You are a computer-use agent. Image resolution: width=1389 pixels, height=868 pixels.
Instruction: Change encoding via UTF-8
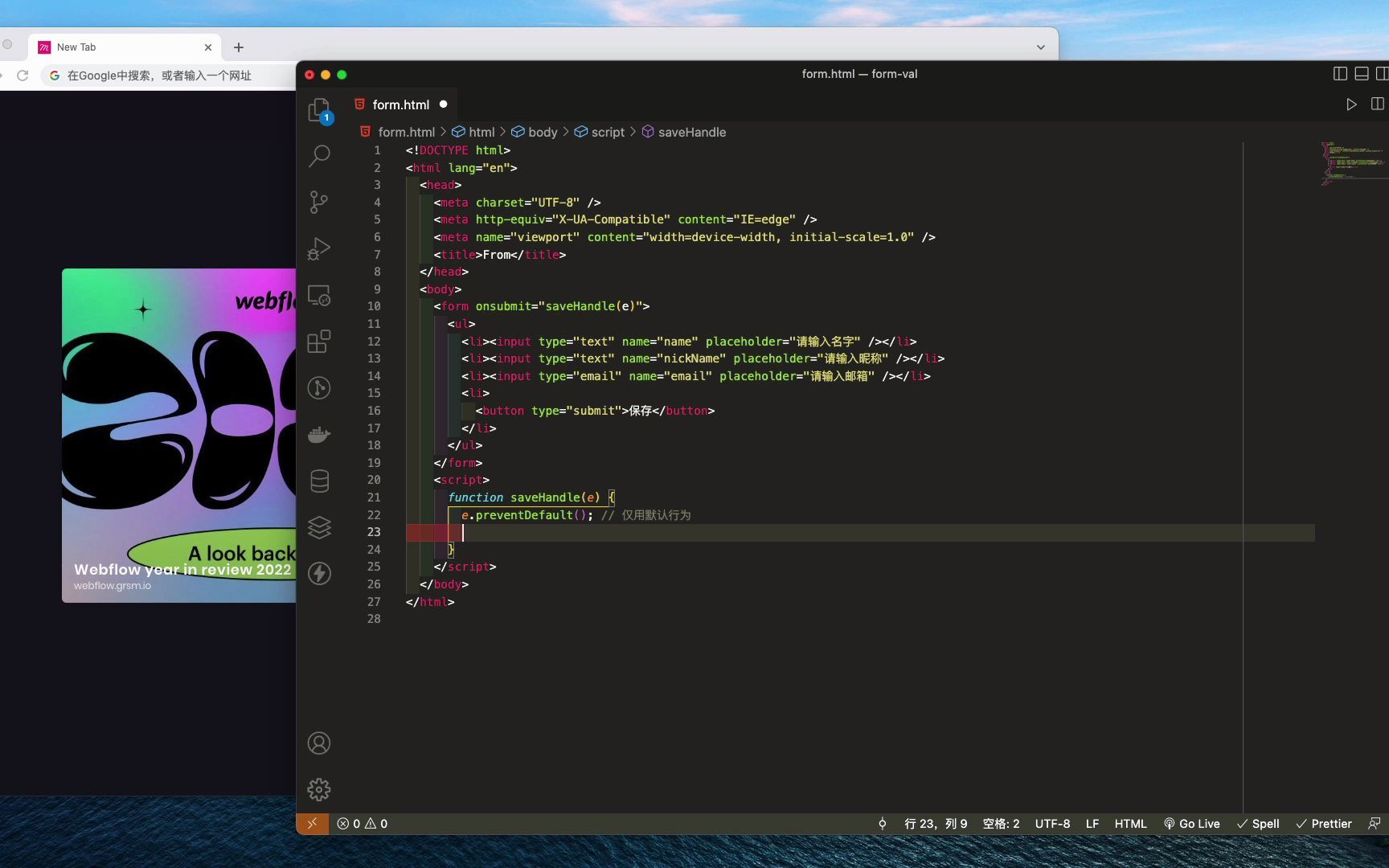[1052, 824]
